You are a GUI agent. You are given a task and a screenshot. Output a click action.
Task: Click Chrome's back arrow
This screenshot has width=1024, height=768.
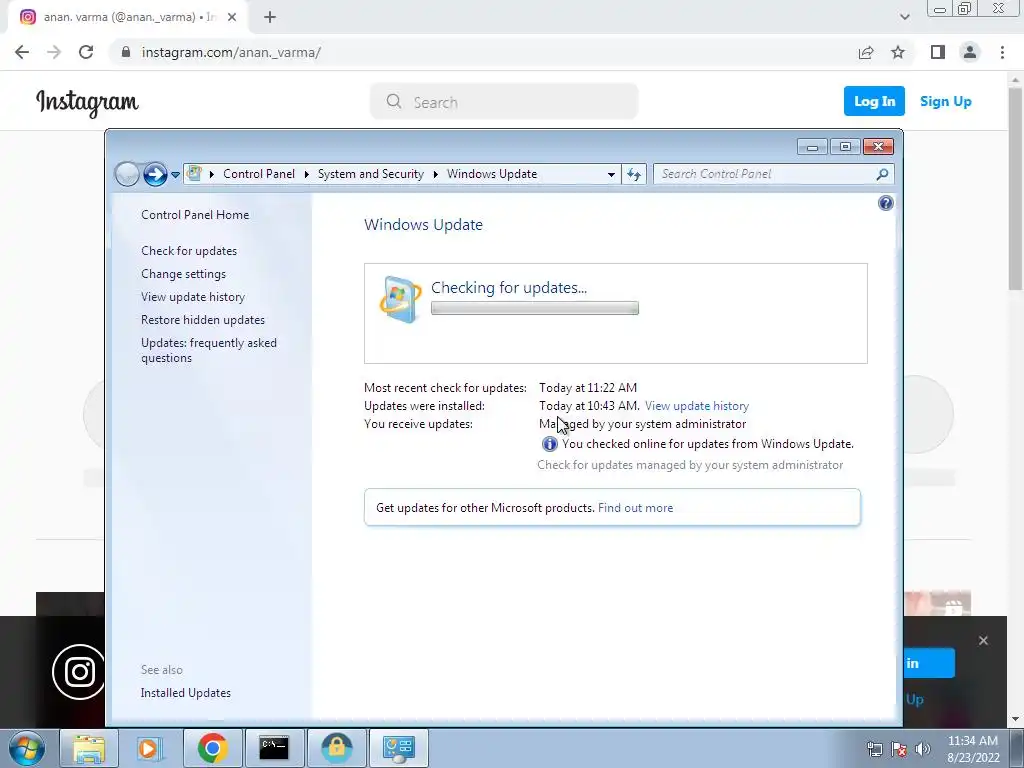(22, 52)
